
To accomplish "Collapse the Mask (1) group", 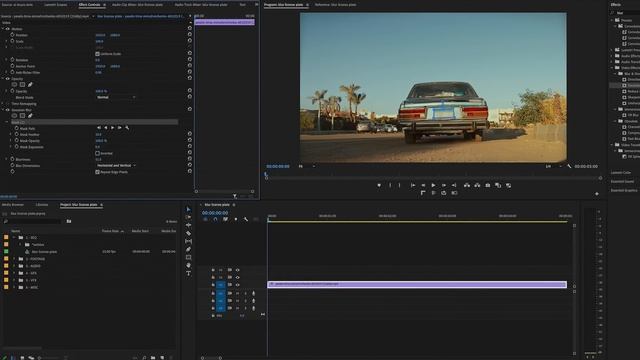I will (x=7, y=122).
